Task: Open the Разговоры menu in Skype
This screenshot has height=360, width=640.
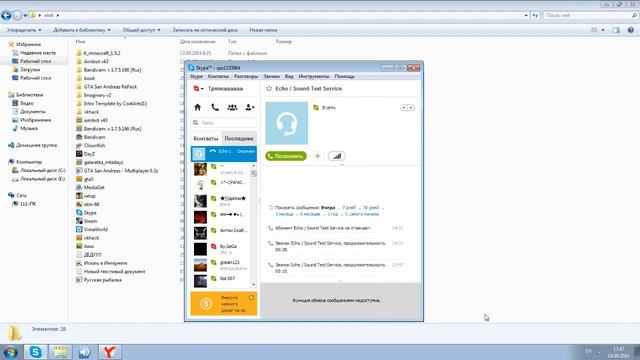Action: [x=246, y=76]
